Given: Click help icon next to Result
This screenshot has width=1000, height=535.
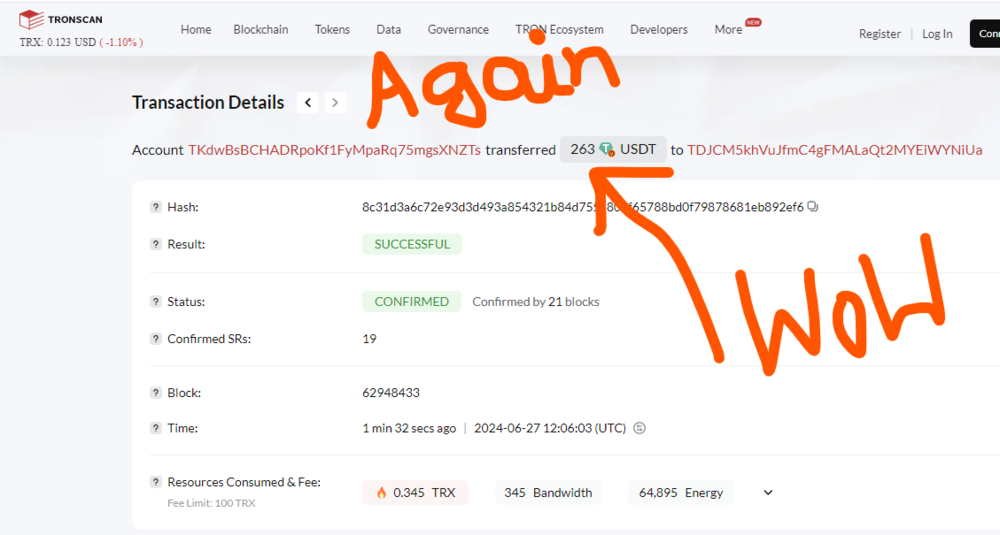Looking at the screenshot, I should tap(156, 244).
